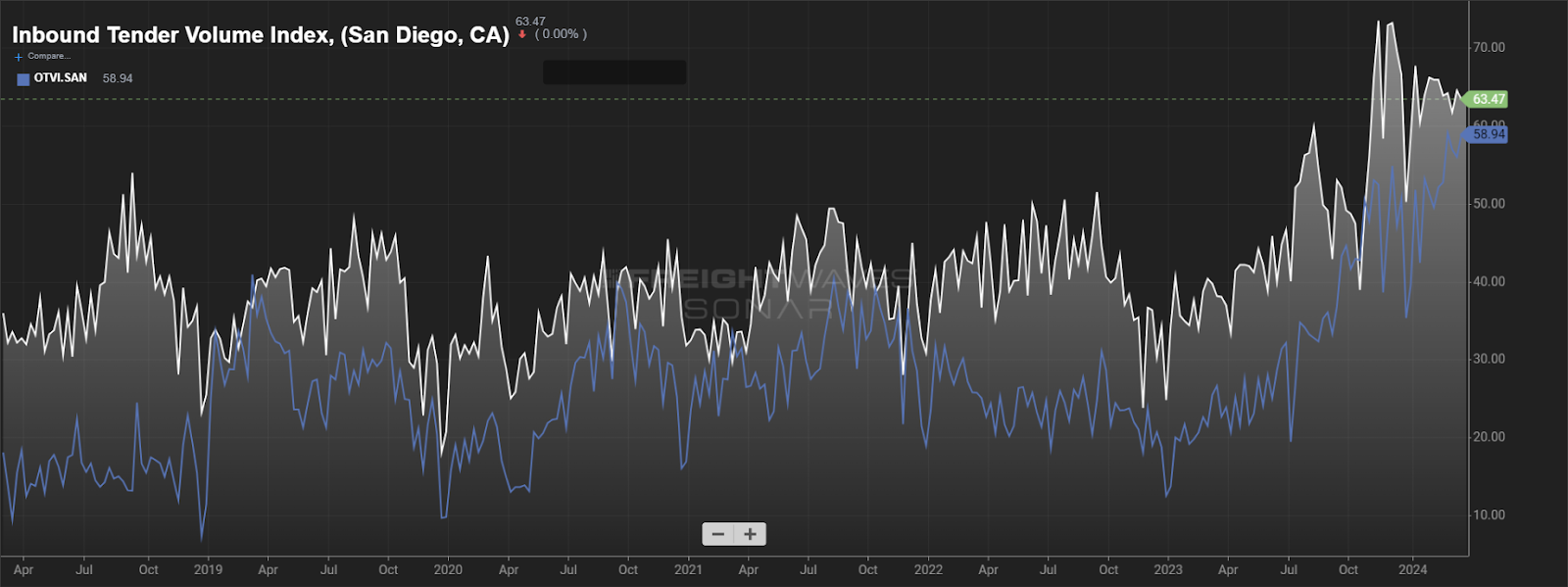Click the 58.94 value beside OTVI.SAN legend
This screenshot has width=1568, height=587.
click(118, 78)
